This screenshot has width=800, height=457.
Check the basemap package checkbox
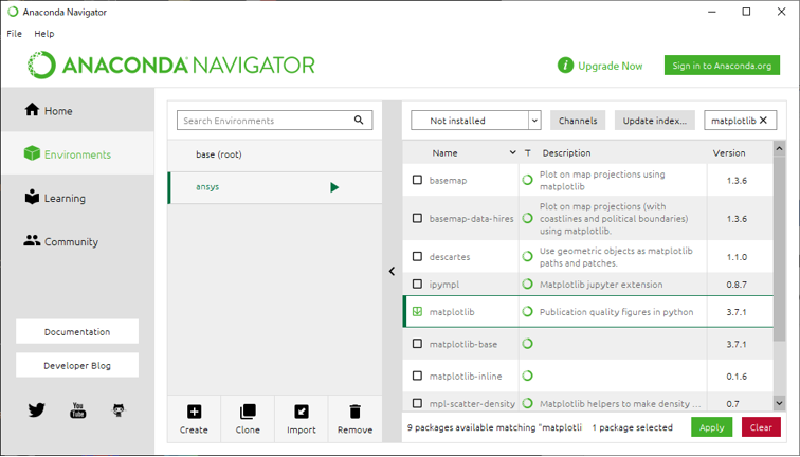click(x=418, y=181)
